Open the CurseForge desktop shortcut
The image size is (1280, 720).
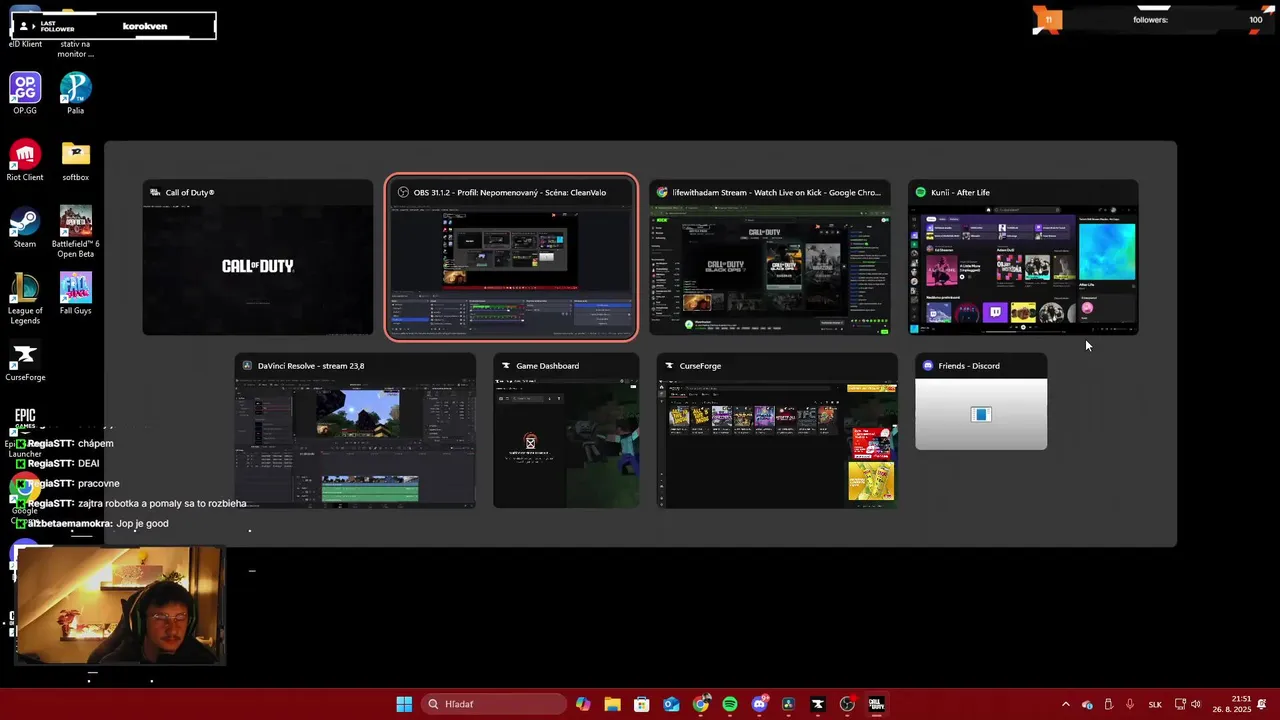(25, 361)
